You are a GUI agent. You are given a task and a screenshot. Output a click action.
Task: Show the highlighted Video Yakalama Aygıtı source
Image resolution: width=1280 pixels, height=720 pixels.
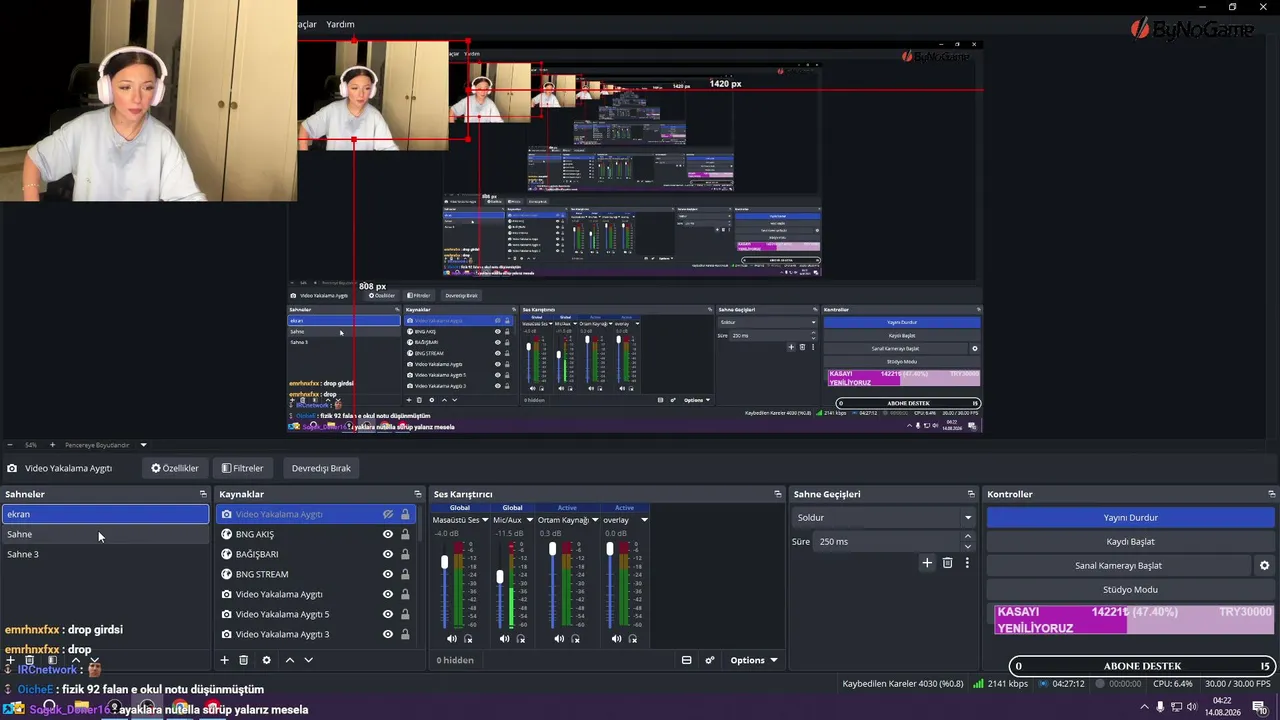(x=388, y=514)
